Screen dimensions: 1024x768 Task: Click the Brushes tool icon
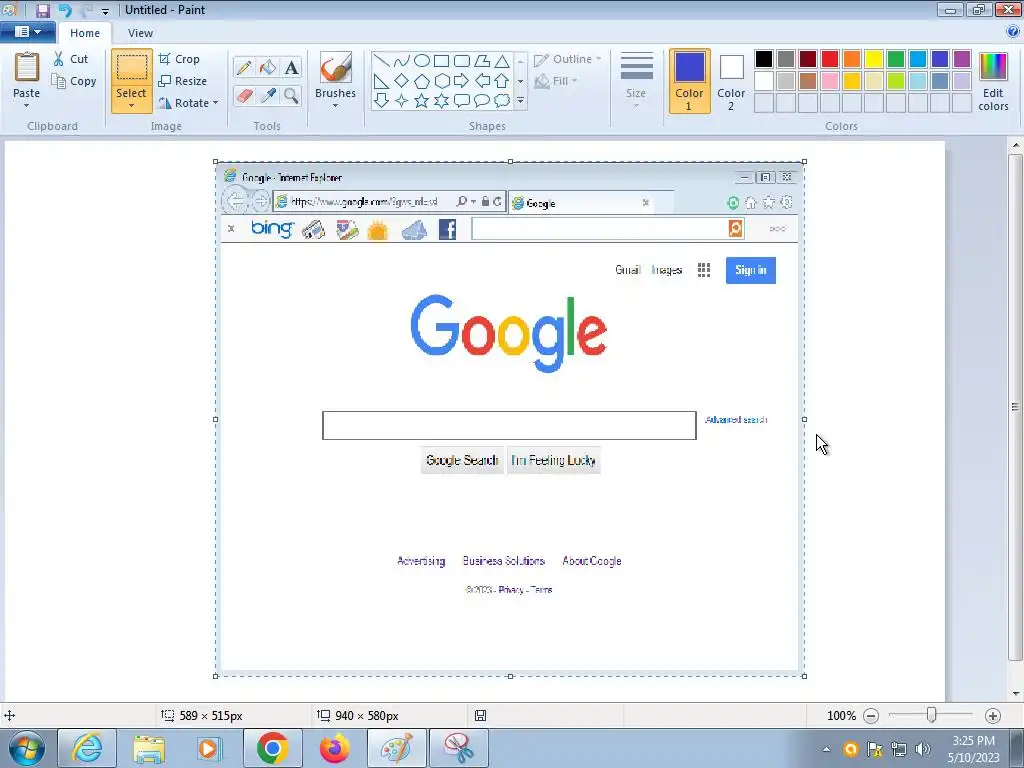(336, 67)
